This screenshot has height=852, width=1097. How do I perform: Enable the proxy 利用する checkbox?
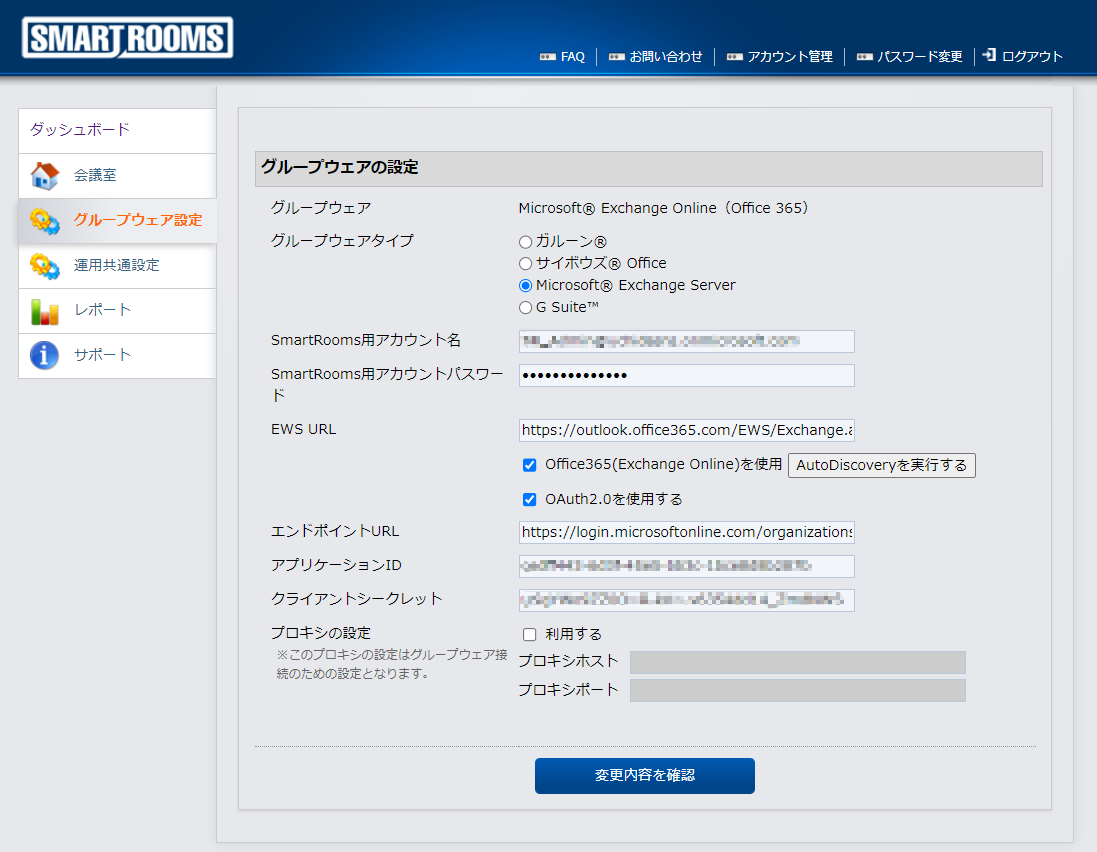point(530,634)
